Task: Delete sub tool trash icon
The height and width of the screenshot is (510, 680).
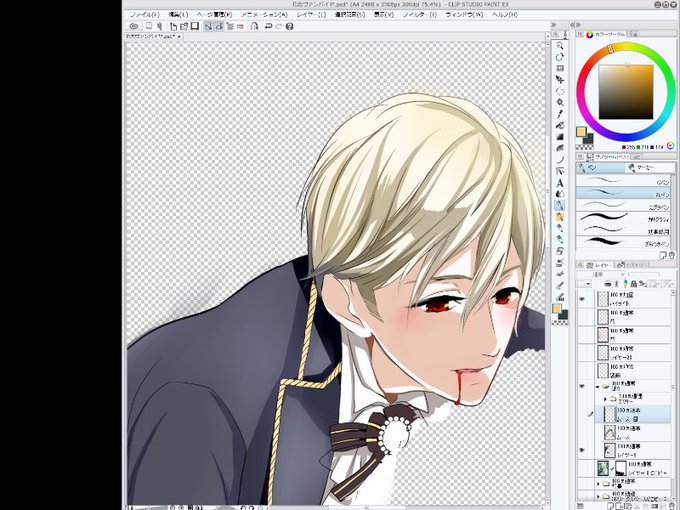Action: point(672,255)
